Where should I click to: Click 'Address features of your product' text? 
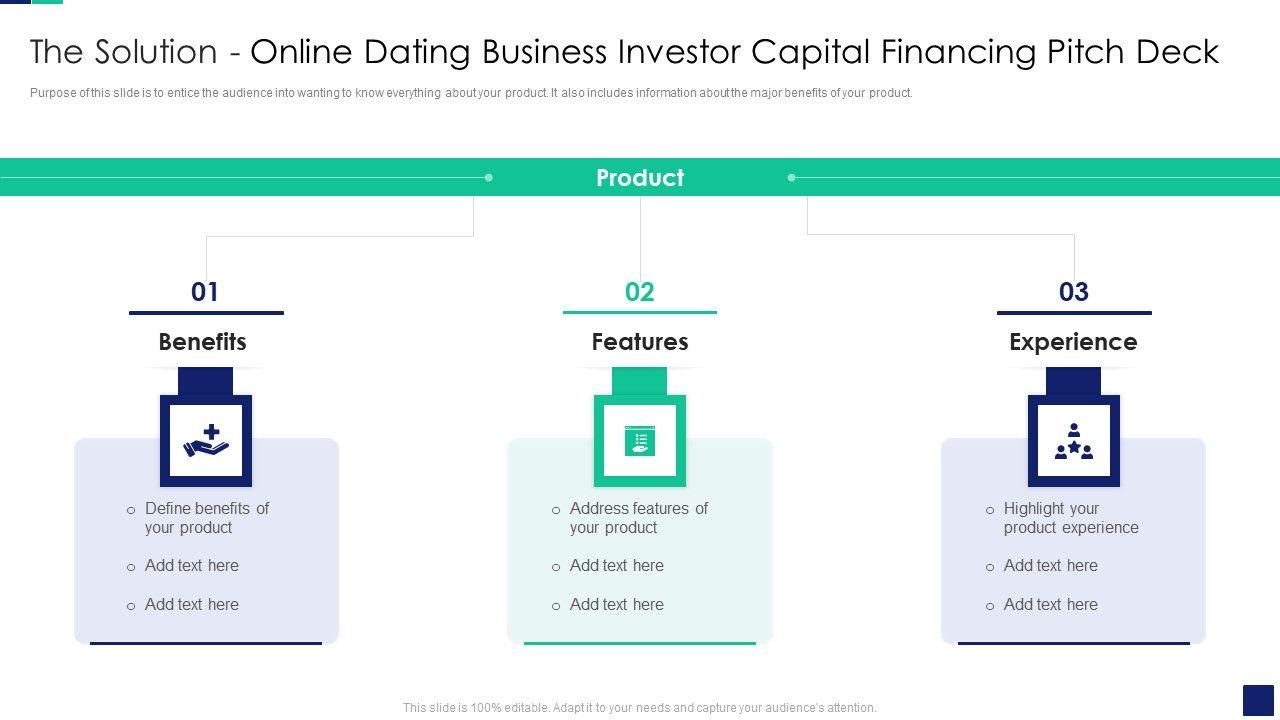(x=638, y=518)
